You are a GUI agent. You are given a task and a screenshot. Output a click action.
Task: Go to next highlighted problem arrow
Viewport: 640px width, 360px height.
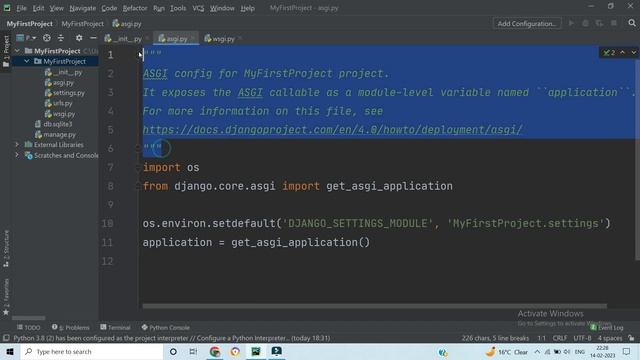pos(633,52)
